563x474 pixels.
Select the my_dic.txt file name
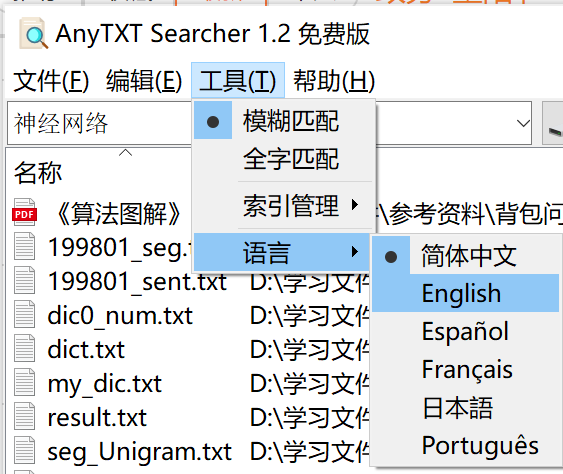105,384
